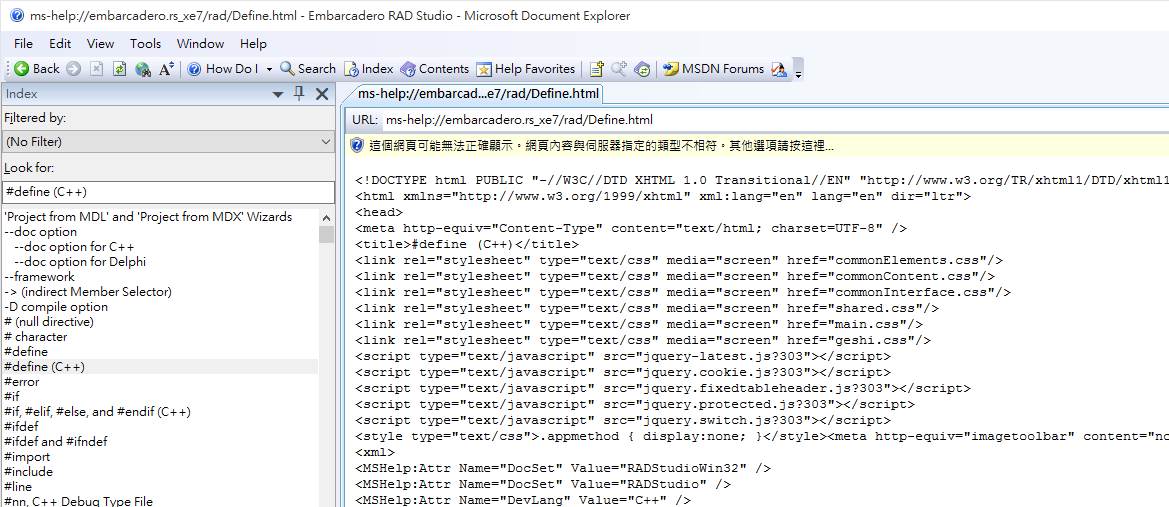Click the greyed magnifier with plus icon

tap(619, 69)
